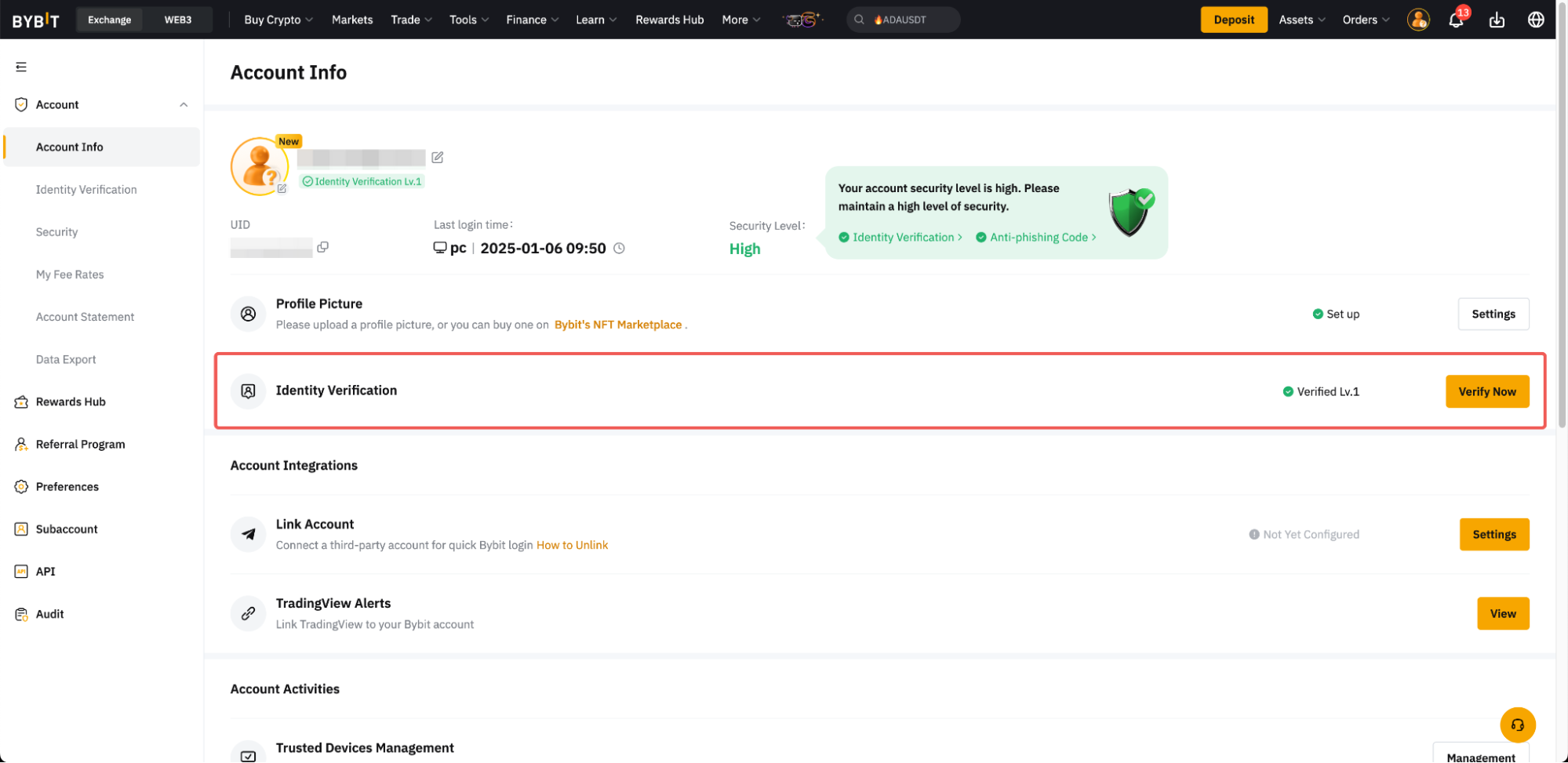Viewport: 1568px width, 763px height.
Task: Open Bybit's NFT Marketplace link
Action: point(617,325)
